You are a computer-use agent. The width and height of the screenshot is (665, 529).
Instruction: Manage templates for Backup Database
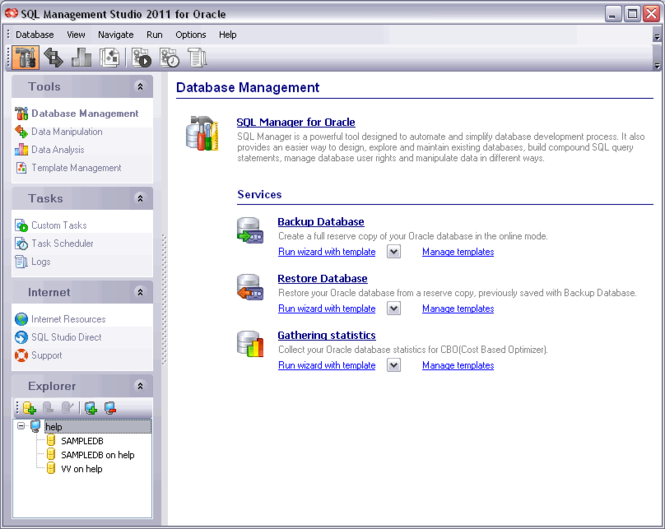point(458,252)
